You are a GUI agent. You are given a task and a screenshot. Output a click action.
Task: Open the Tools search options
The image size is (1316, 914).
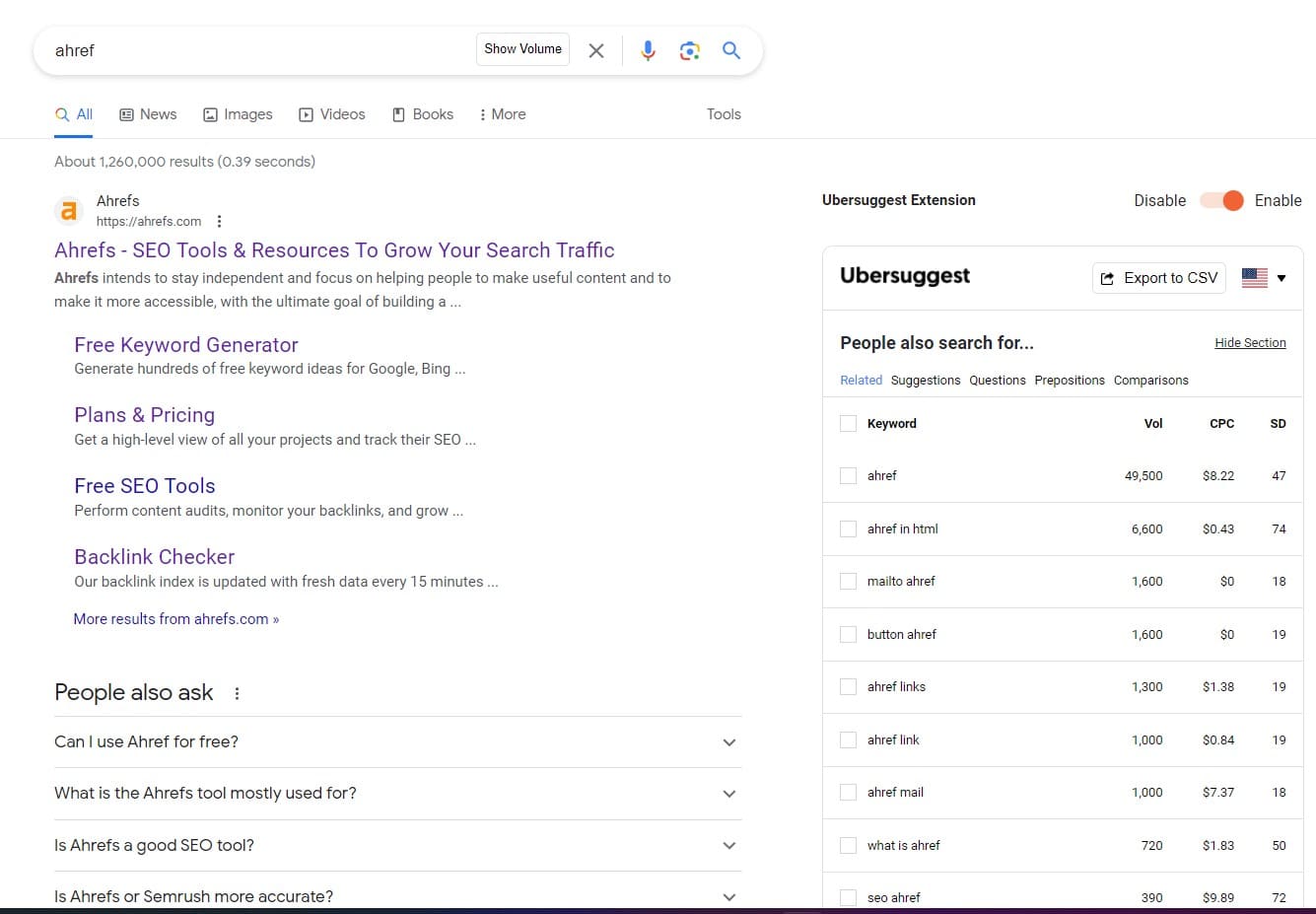pos(724,114)
